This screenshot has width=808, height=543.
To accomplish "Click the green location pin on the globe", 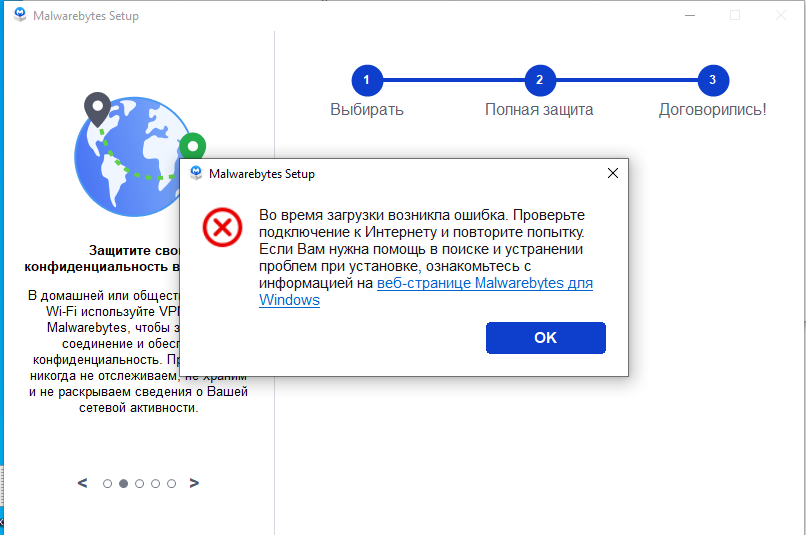I will 193,147.
